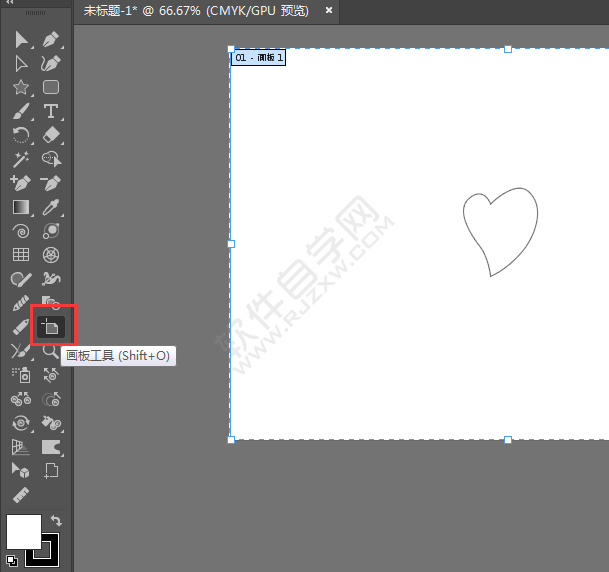The height and width of the screenshot is (572, 609).
Task: Pick the Delete Anchor Point tool
Action: click(x=50, y=183)
